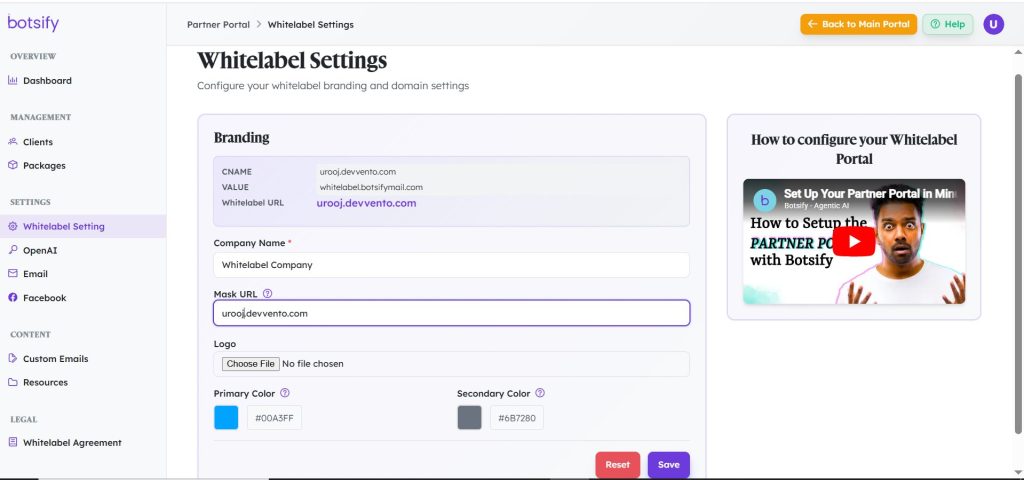Click the Clients people icon
Screen dimensions: 1024x480
pyautogui.click(x=12, y=142)
